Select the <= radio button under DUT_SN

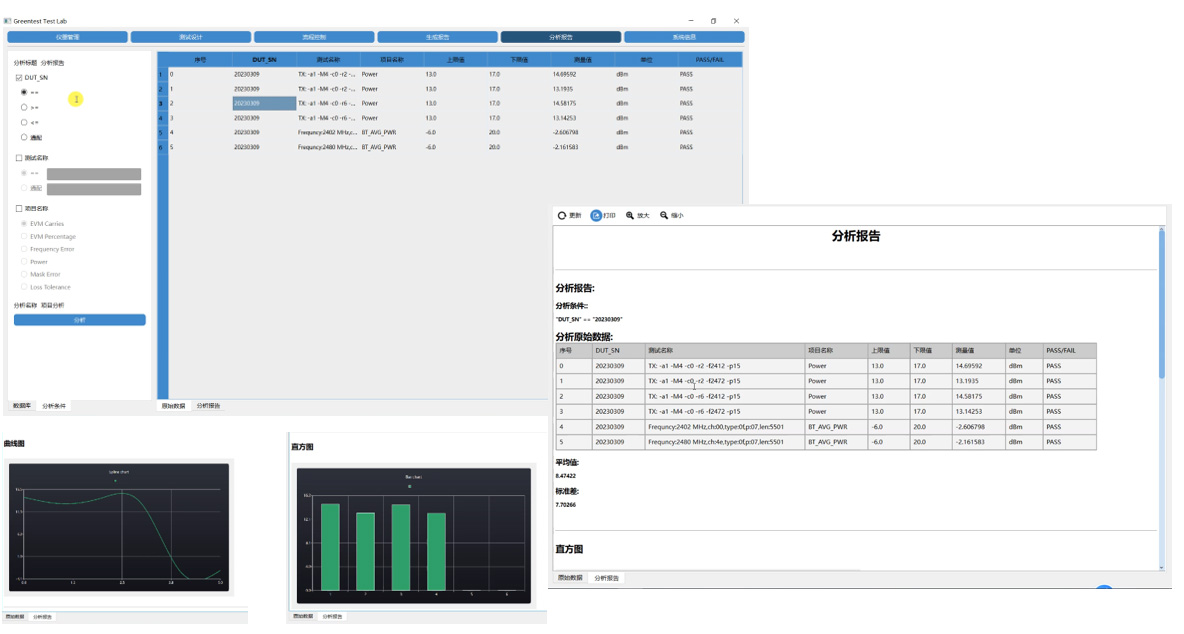click(x=24, y=122)
